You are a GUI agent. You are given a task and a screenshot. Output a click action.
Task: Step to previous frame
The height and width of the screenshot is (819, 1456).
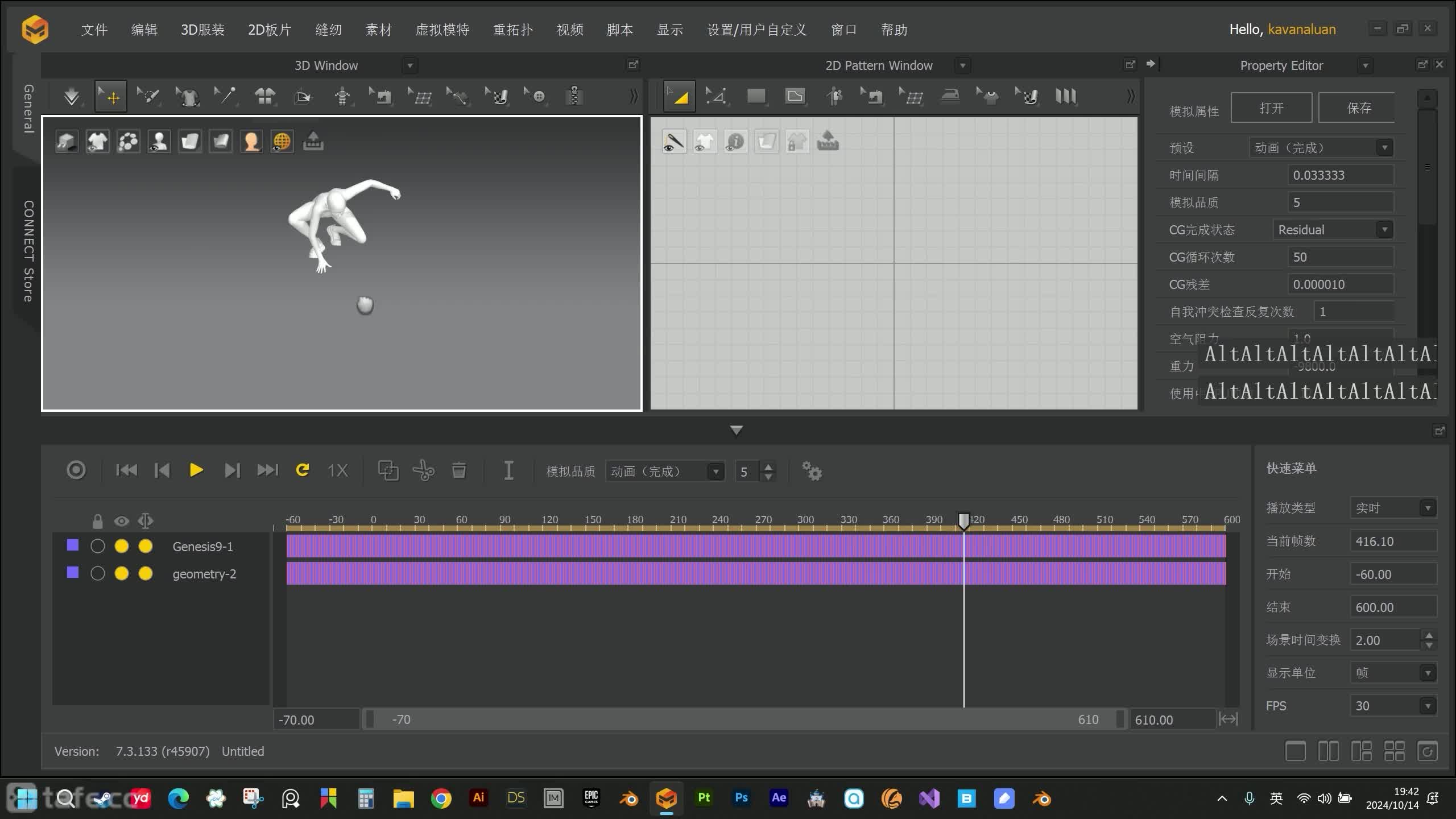pos(162,470)
